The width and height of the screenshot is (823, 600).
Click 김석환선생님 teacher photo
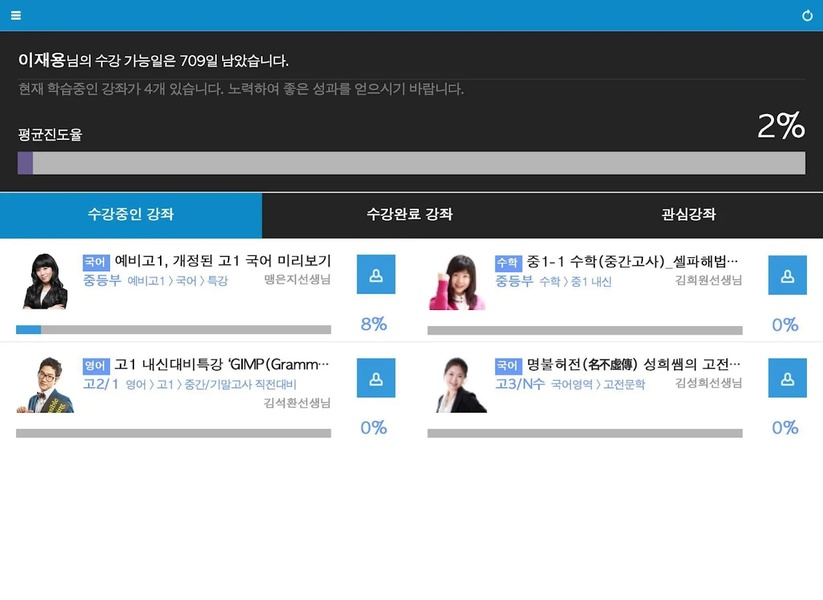(45, 385)
